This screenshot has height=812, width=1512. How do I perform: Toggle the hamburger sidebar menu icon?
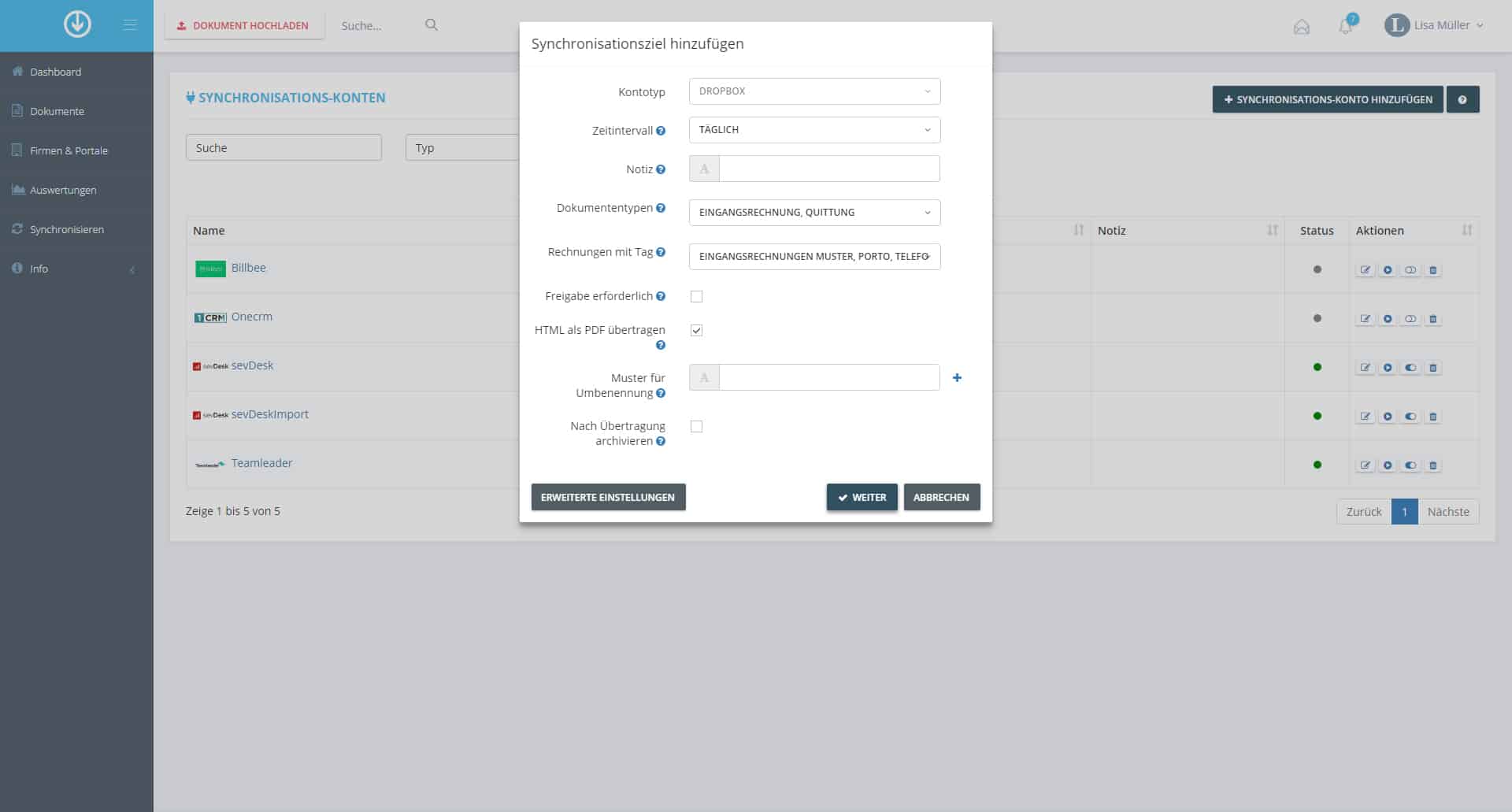pyautogui.click(x=130, y=25)
